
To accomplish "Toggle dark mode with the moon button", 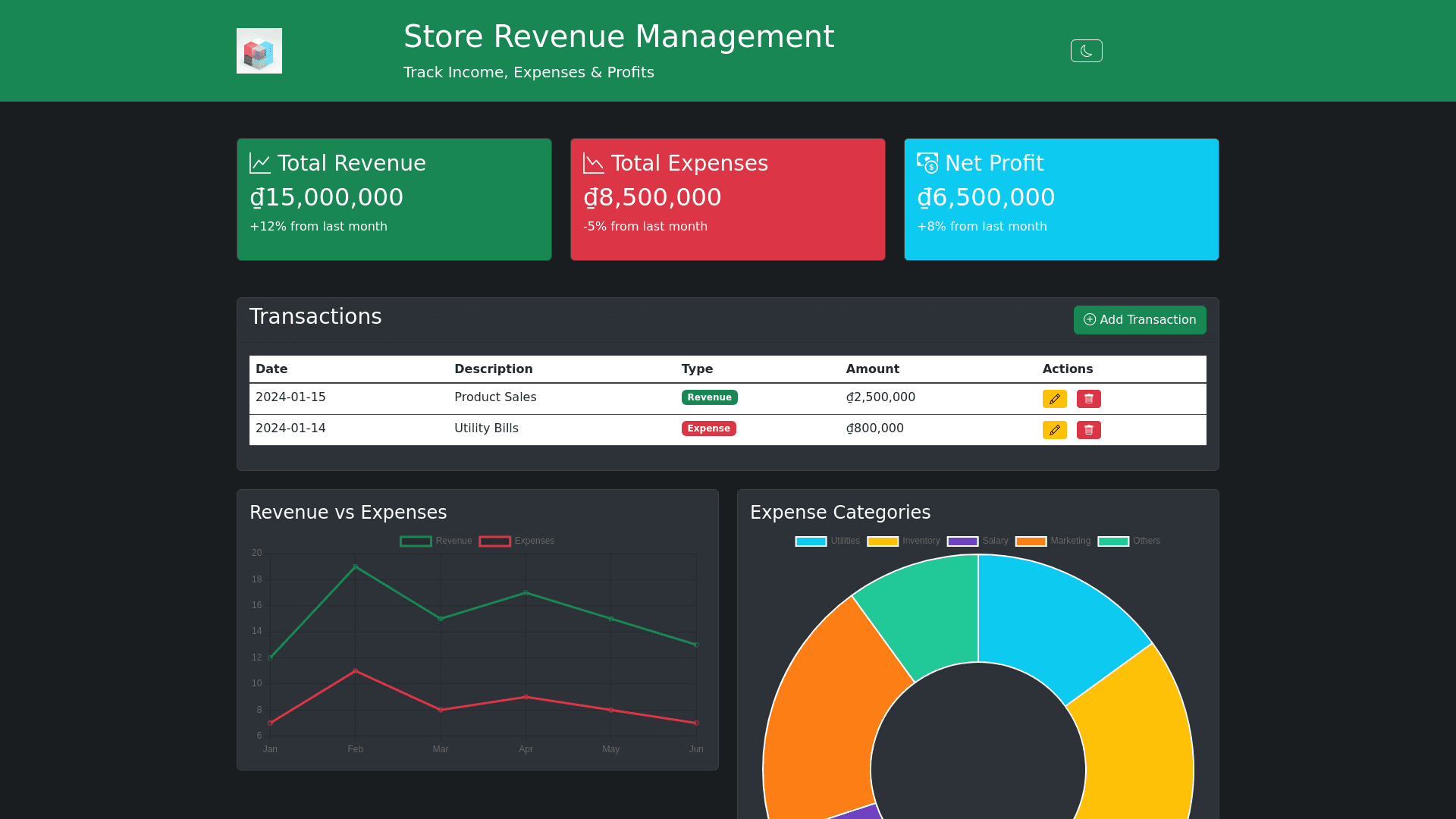I will pos(1086,51).
